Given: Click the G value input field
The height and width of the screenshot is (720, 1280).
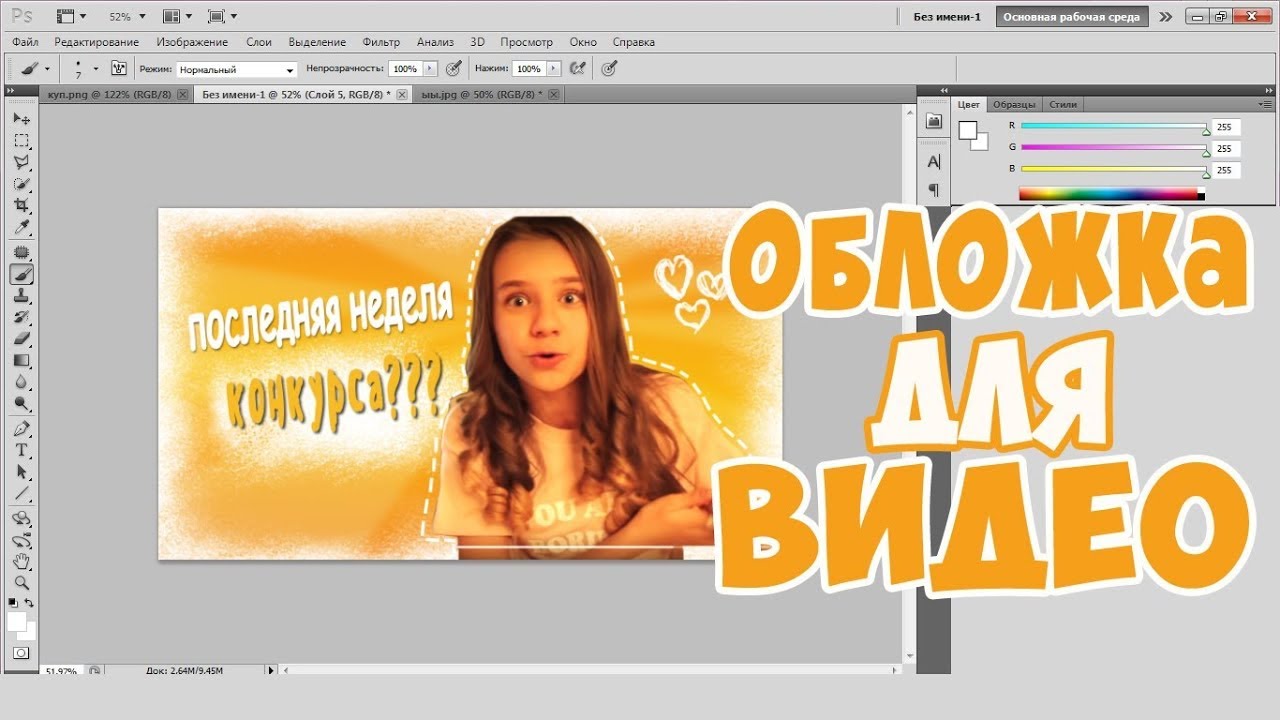Looking at the screenshot, I should pyautogui.click(x=1227, y=148).
